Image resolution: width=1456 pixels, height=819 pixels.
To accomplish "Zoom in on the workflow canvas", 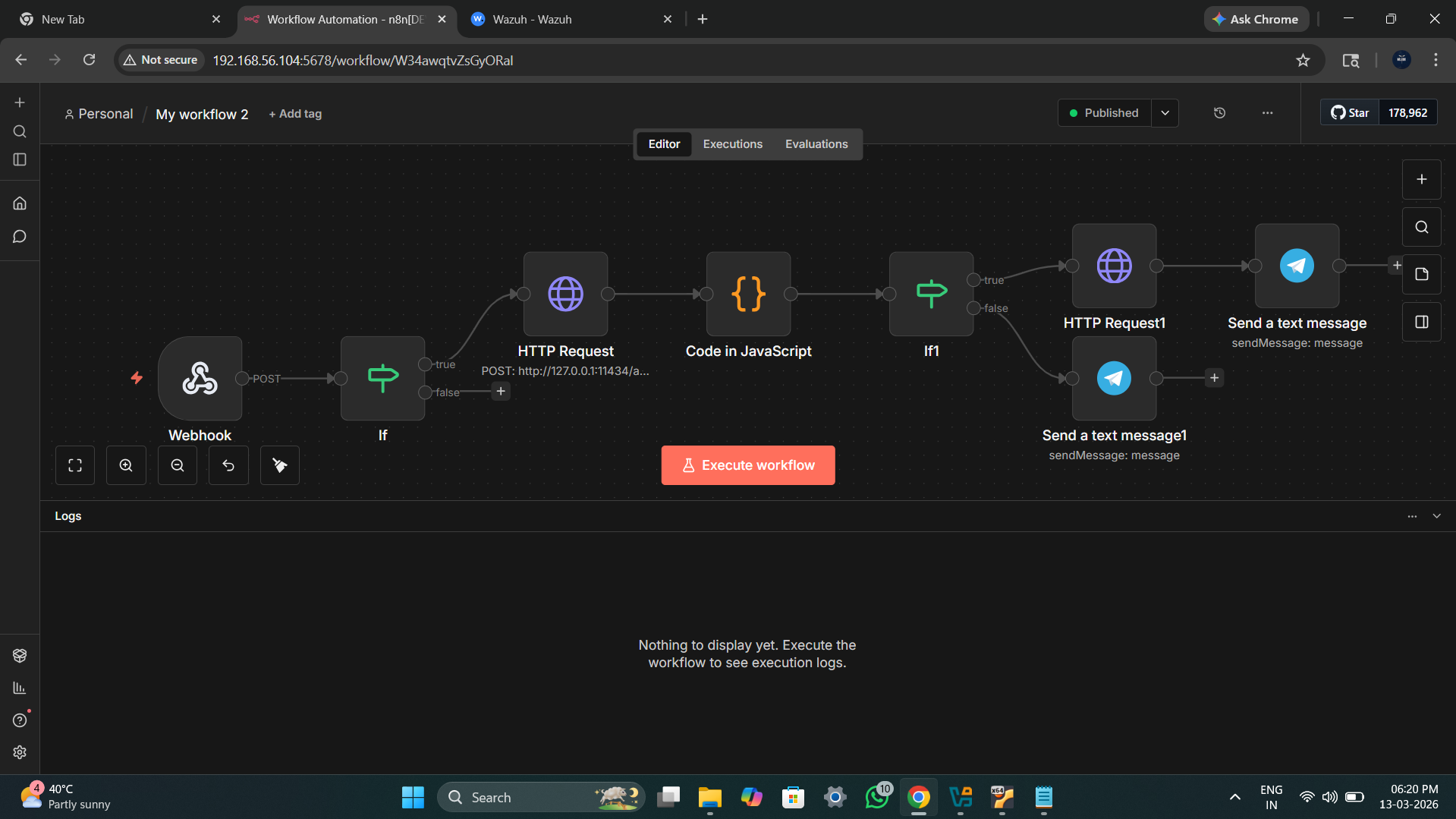I will (126, 465).
